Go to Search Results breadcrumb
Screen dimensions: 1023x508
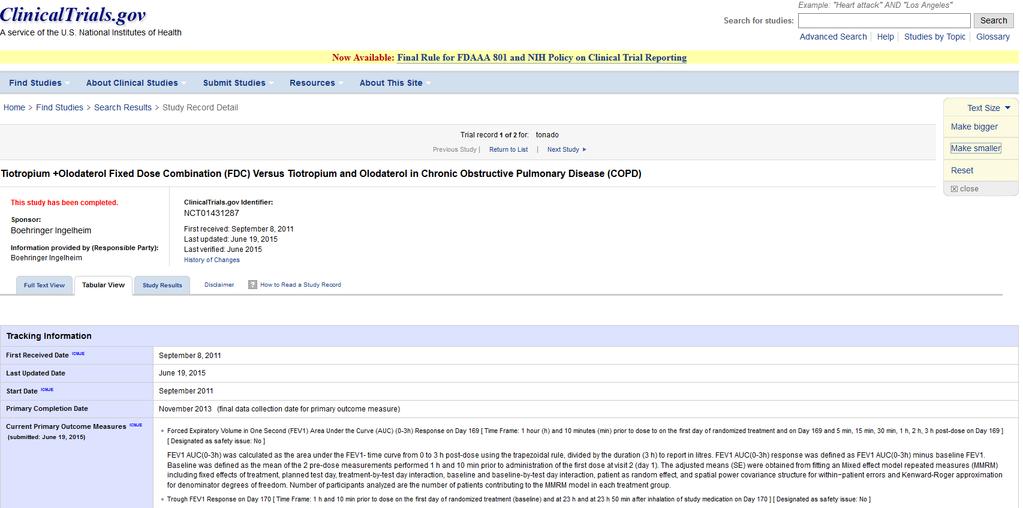click(x=123, y=108)
